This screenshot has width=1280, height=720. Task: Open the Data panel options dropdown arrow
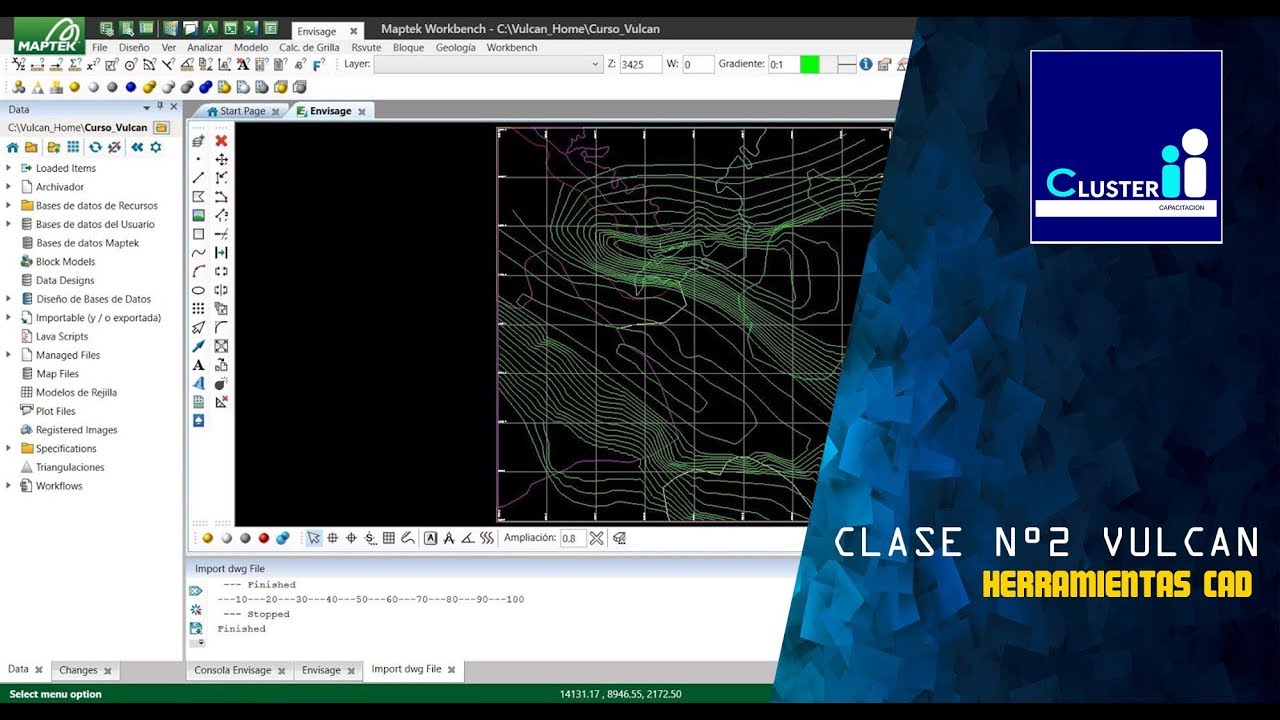point(147,107)
